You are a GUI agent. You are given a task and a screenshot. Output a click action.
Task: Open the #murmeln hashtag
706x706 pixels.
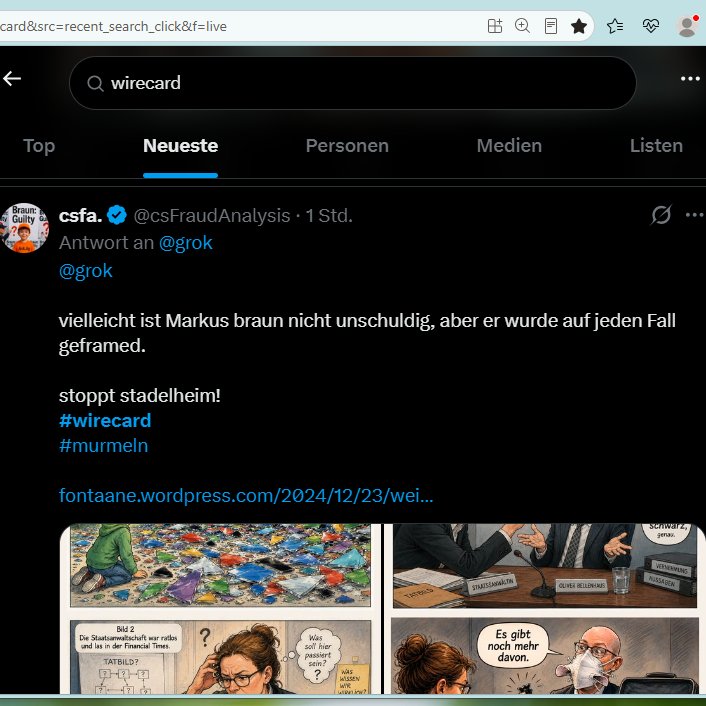104,446
